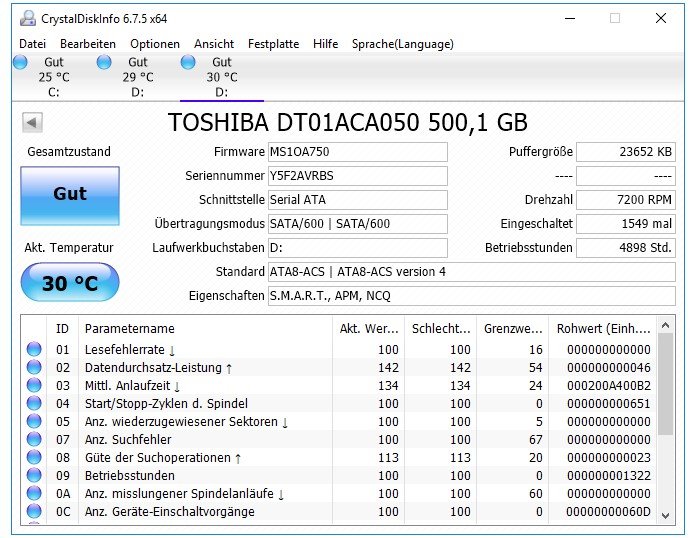This screenshot has height=538, width=696.
Task: Click status orb for Betriebsstunden attribute row
Action: point(34,475)
